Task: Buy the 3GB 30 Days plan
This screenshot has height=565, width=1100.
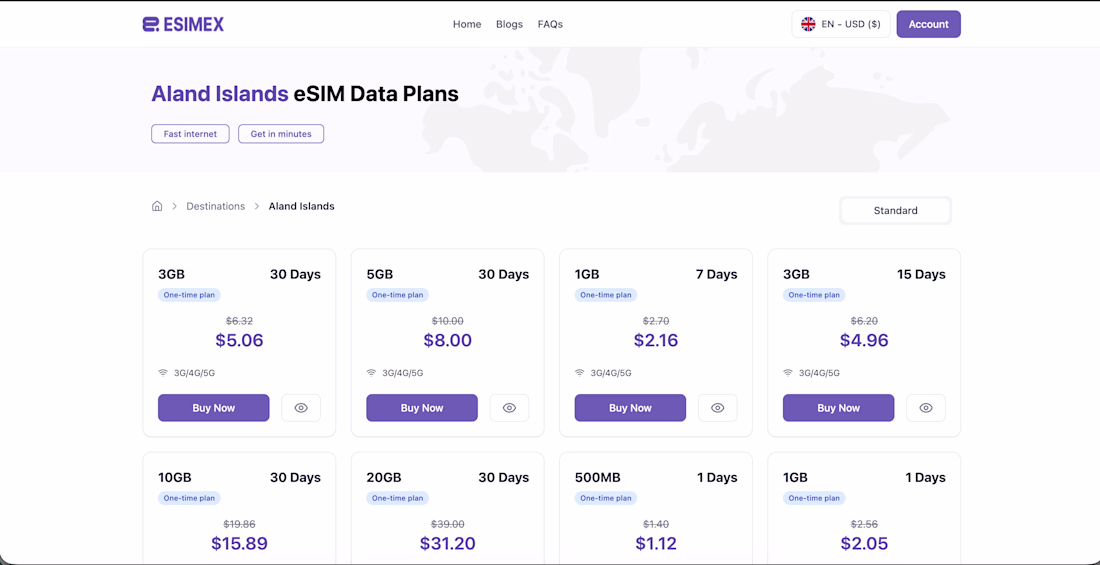Action: tap(213, 408)
